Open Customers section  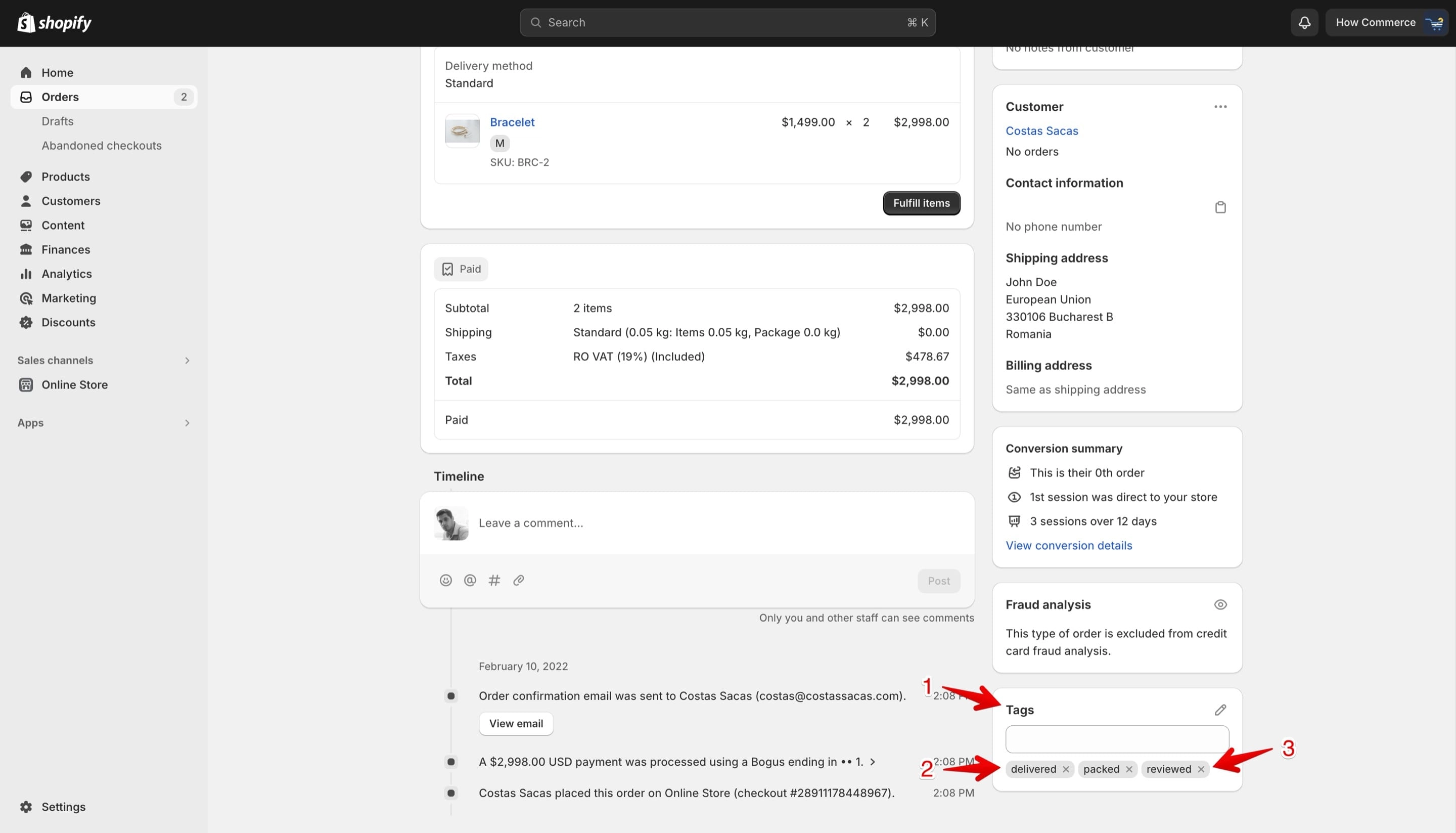tap(70, 201)
